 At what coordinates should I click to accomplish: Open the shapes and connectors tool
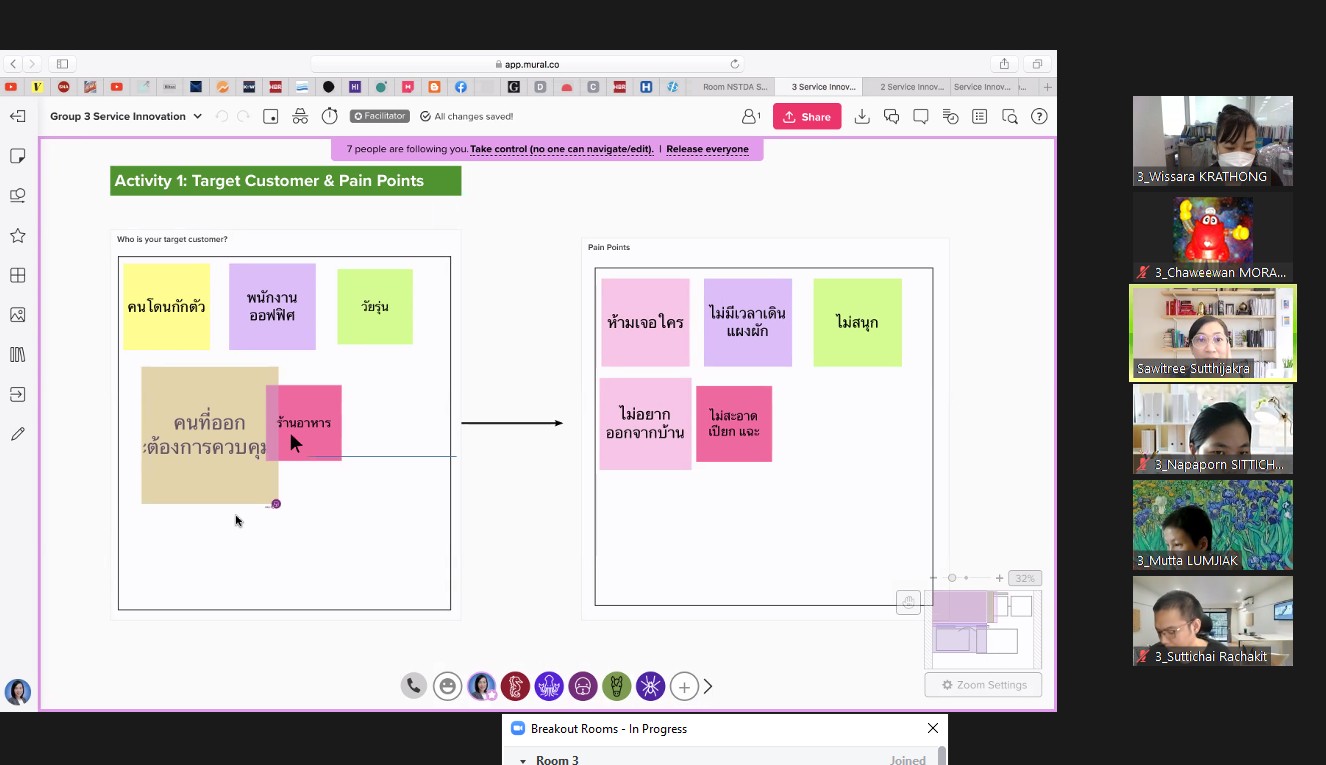coord(17,196)
